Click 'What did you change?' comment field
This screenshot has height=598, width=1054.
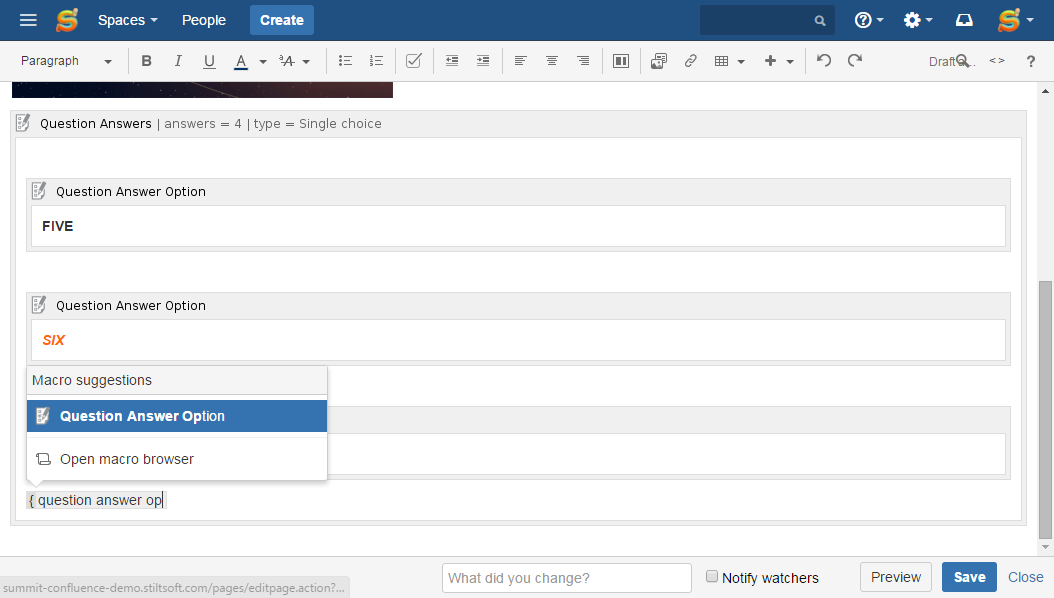click(x=567, y=578)
